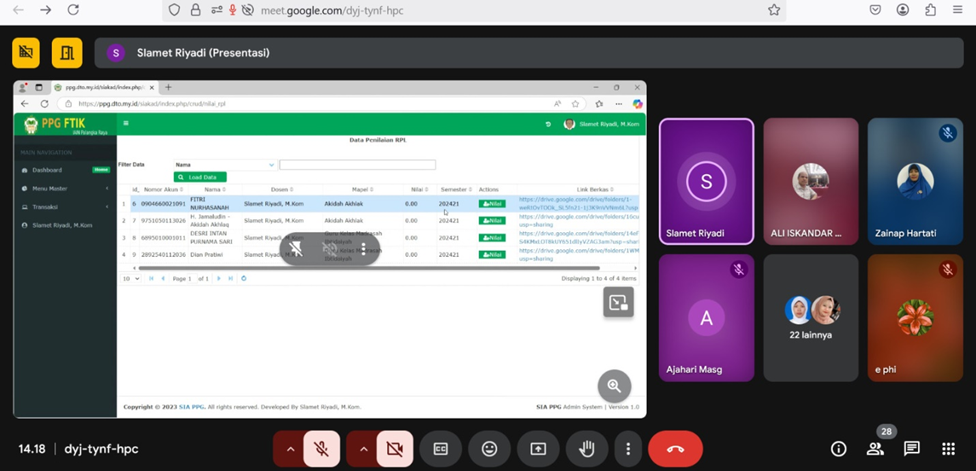Reload the page in browser

pos(73,10)
